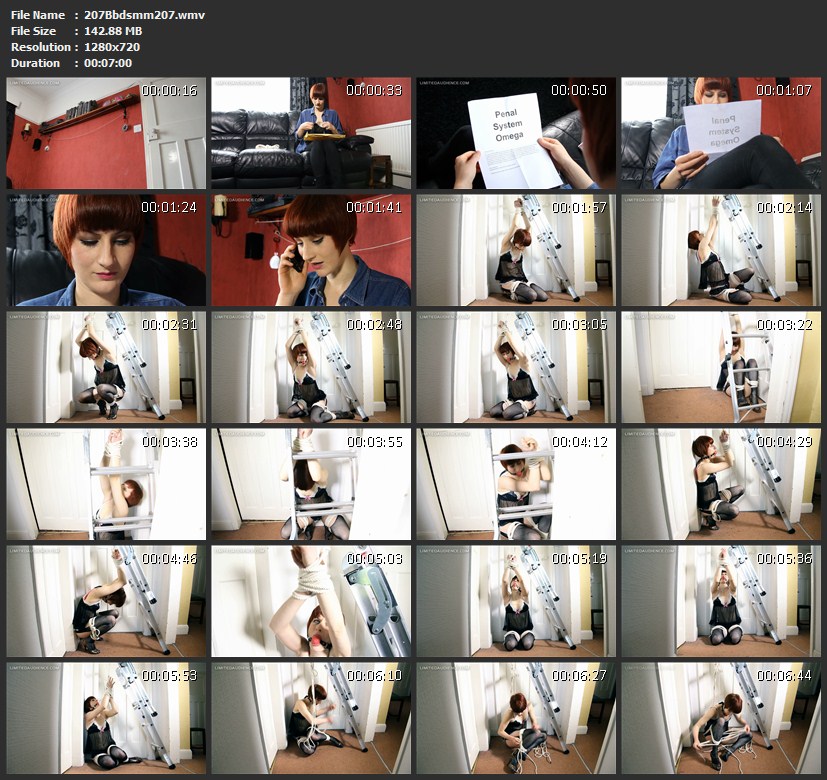Select the thumbnail stamped 00:00:33

click(311, 133)
